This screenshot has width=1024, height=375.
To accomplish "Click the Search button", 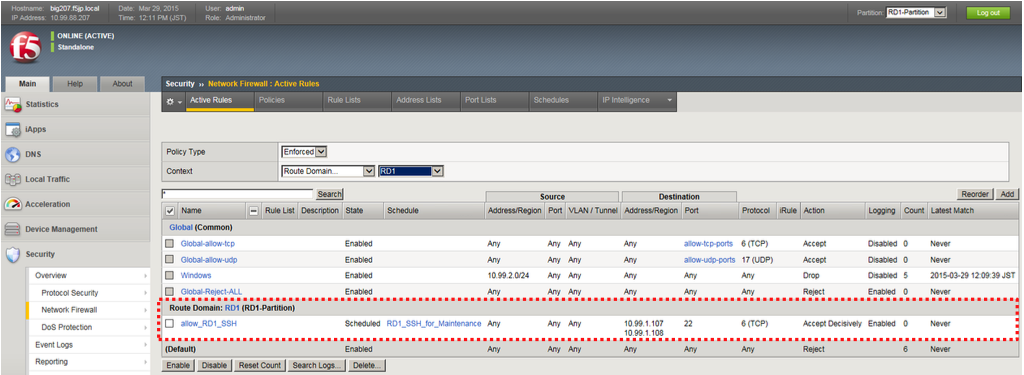I will coord(329,194).
